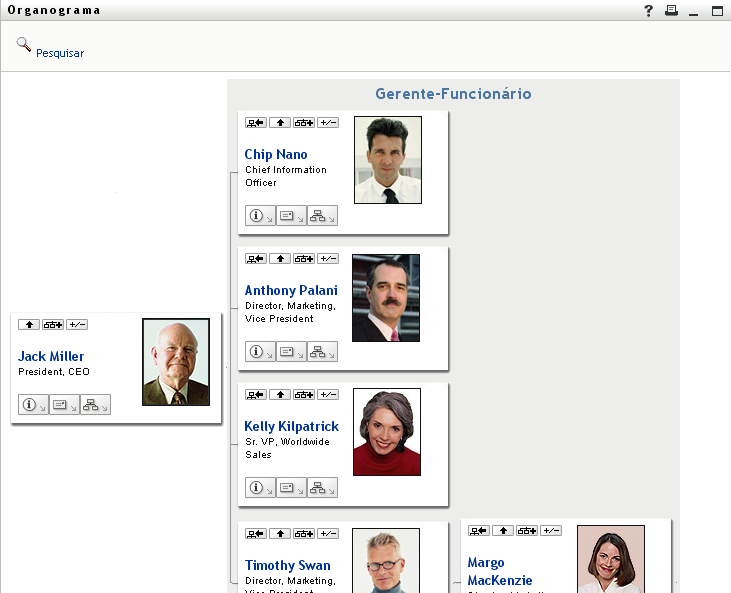Make Chip Nano the new root
Viewport: 731px width, 593px height.
256,123
